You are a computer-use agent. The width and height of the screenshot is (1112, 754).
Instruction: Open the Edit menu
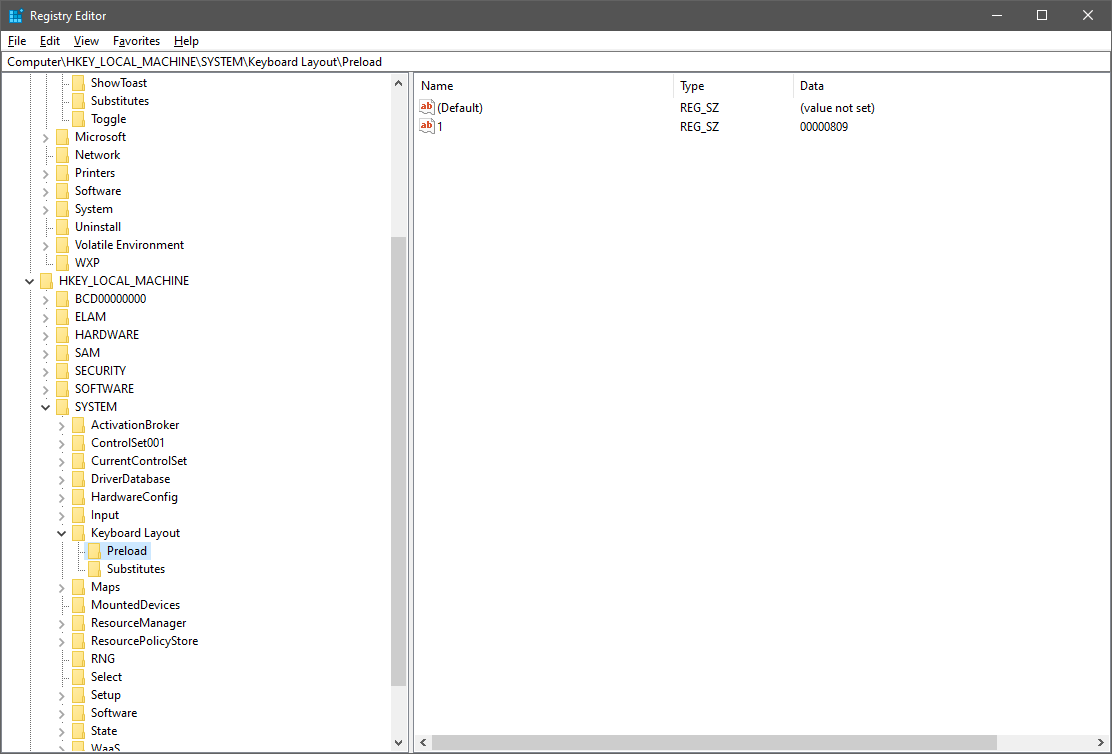50,41
